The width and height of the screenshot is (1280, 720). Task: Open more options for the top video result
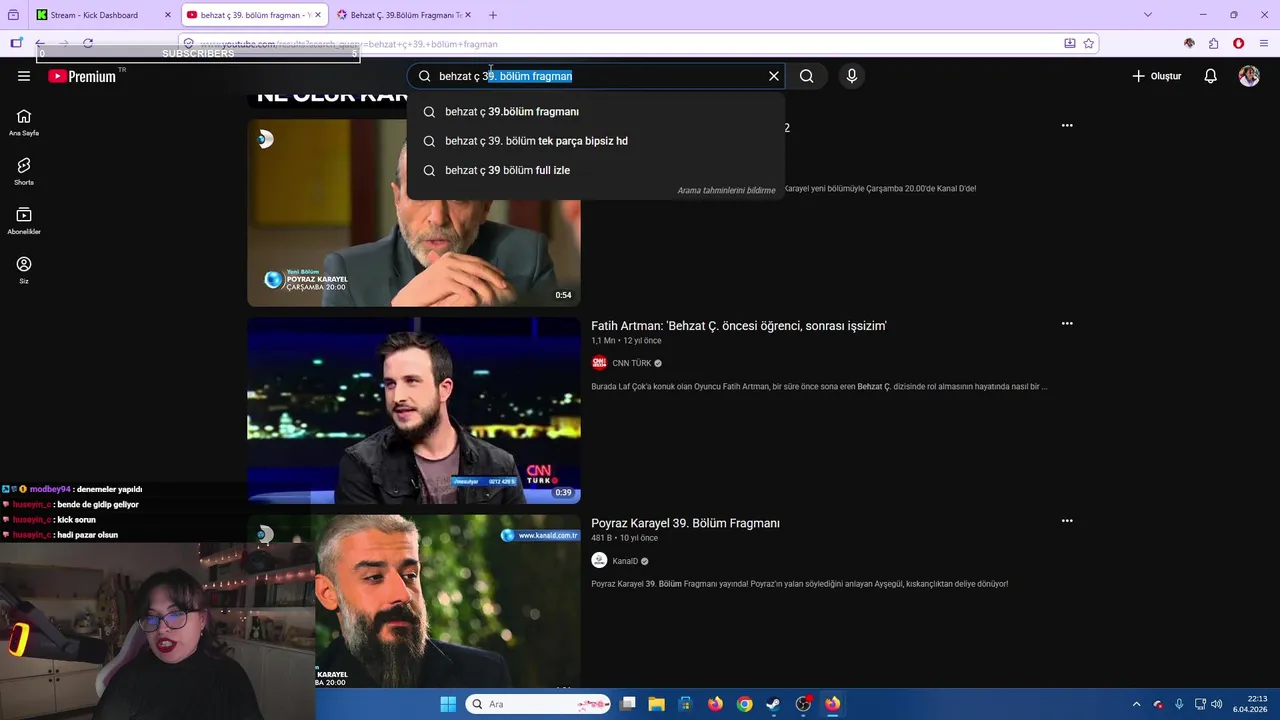[x=1067, y=126]
